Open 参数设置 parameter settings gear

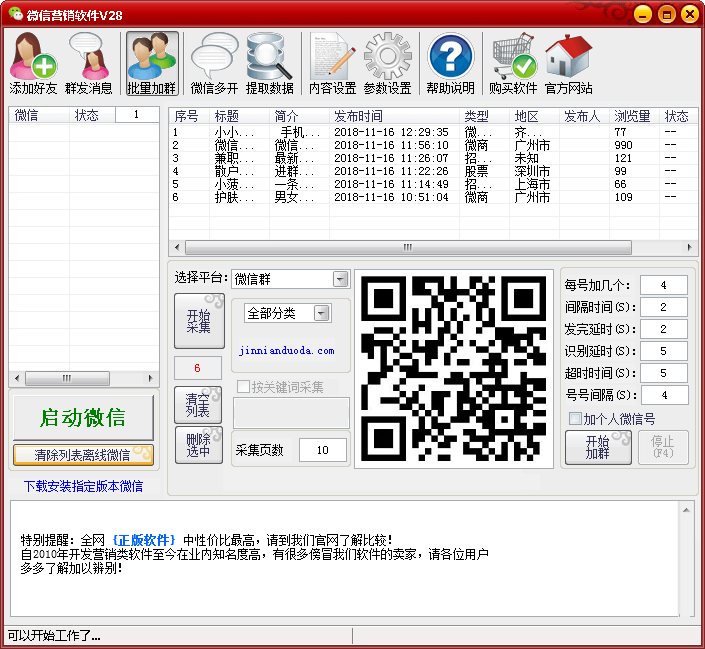[388, 63]
